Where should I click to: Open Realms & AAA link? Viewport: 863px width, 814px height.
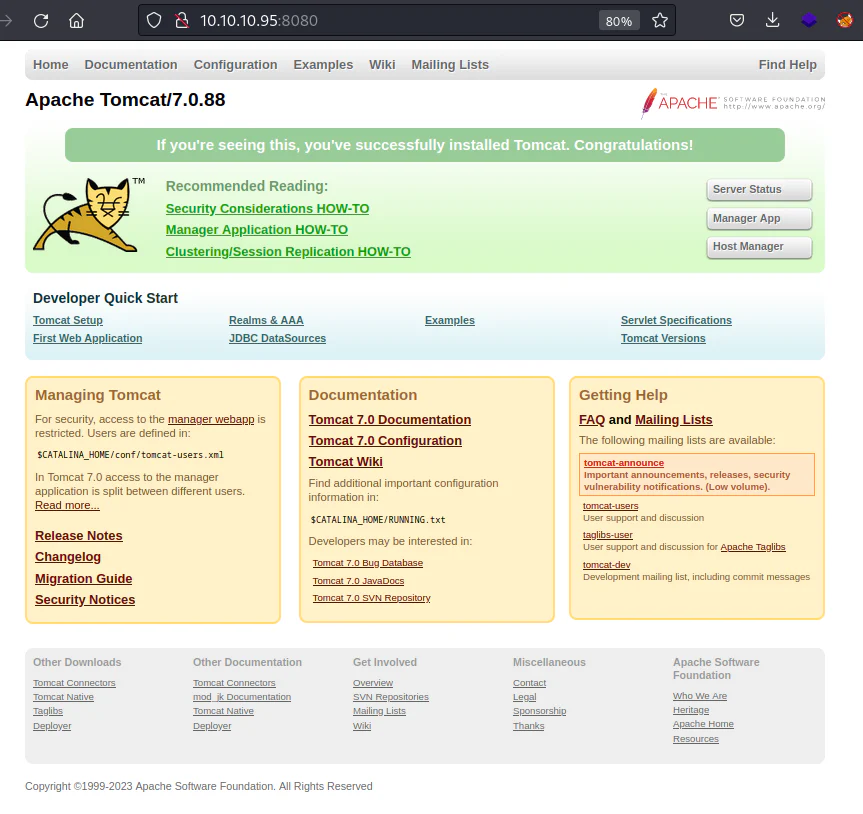tap(266, 320)
